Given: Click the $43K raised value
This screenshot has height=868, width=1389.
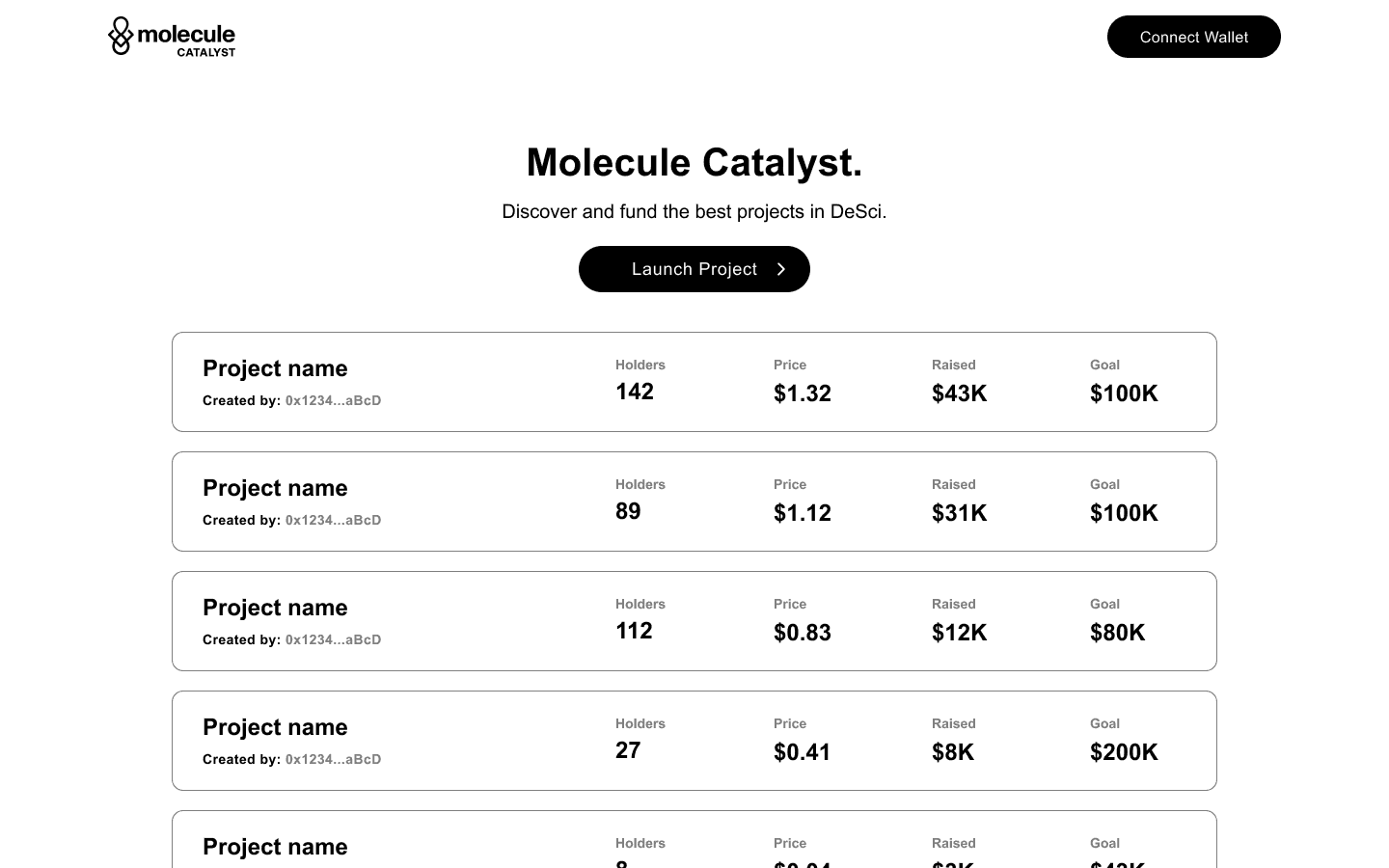Looking at the screenshot, I should (960, 393).
